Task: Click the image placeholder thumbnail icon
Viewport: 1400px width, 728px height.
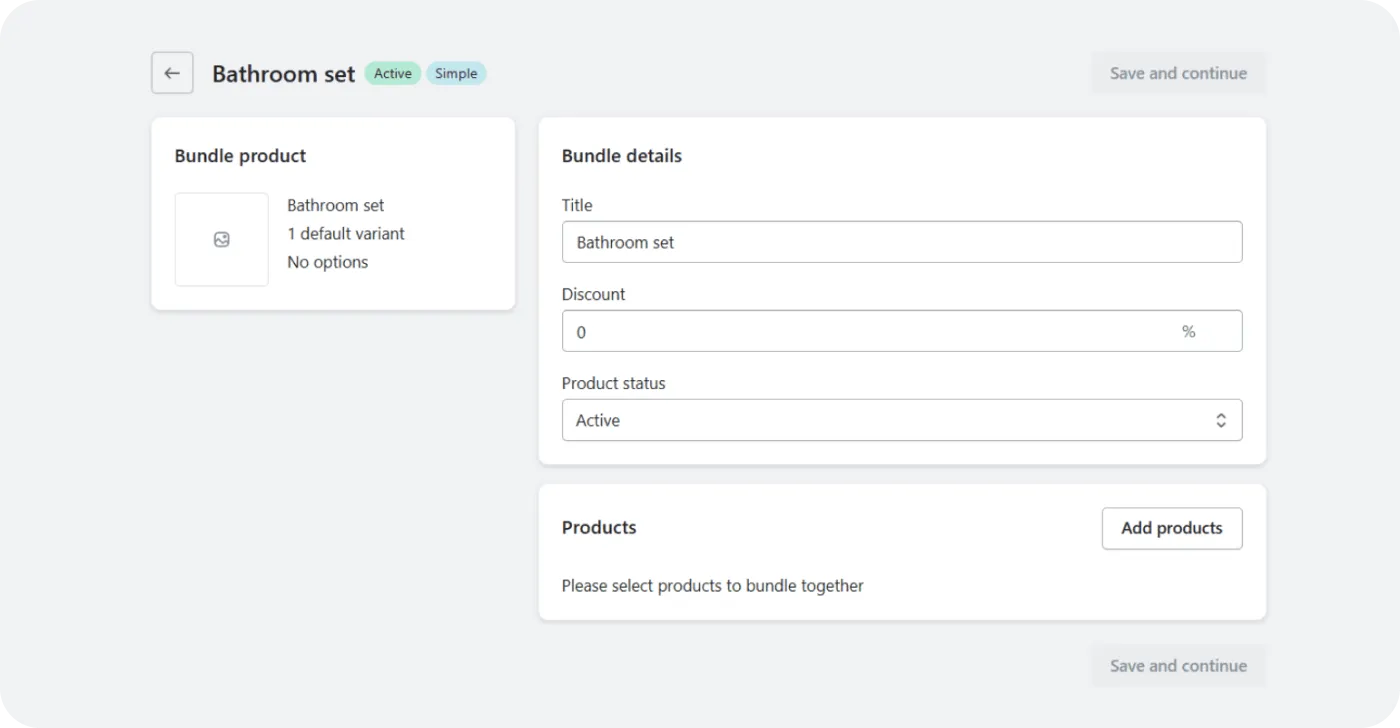Action: [x=221, y=239]
